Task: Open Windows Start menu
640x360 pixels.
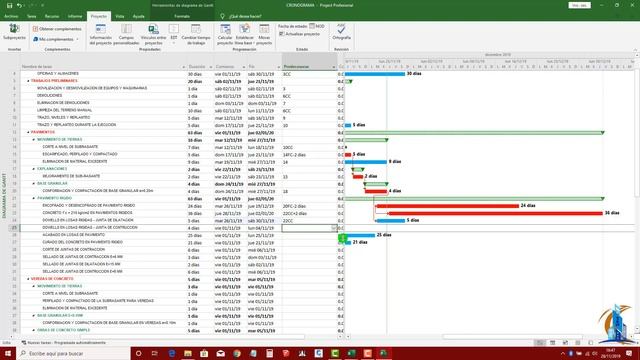Action: click(8, 353)
